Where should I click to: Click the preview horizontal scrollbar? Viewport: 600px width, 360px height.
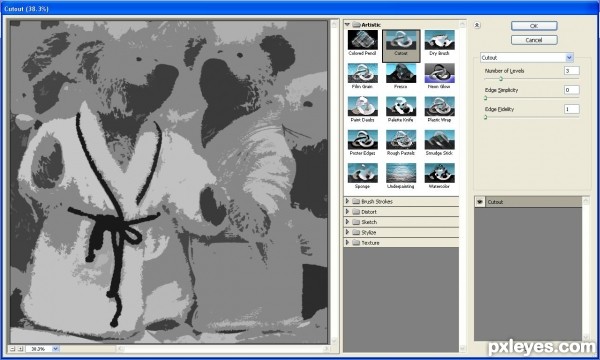[223, 349]
